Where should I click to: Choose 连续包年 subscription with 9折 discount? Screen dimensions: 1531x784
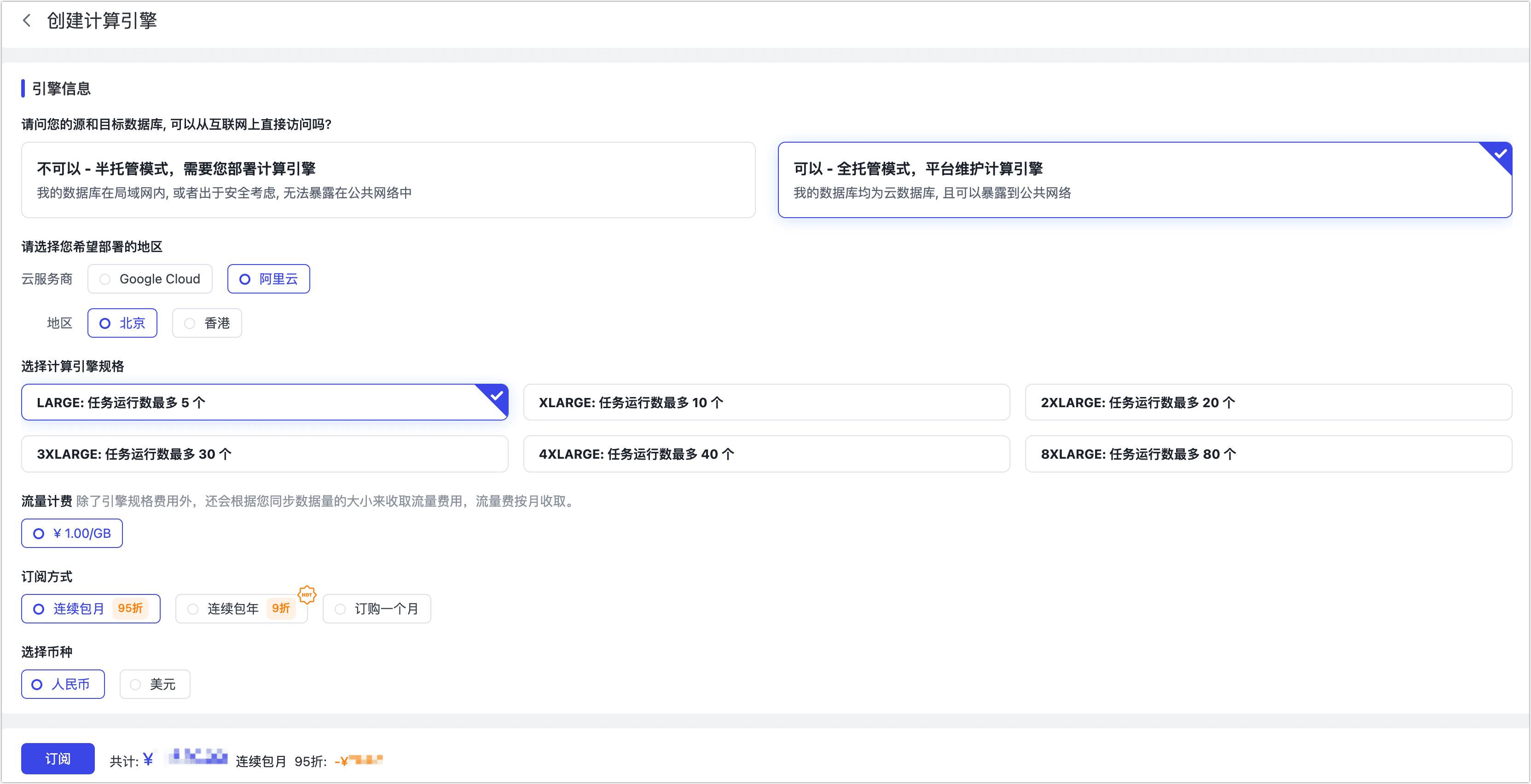point(241,609)
